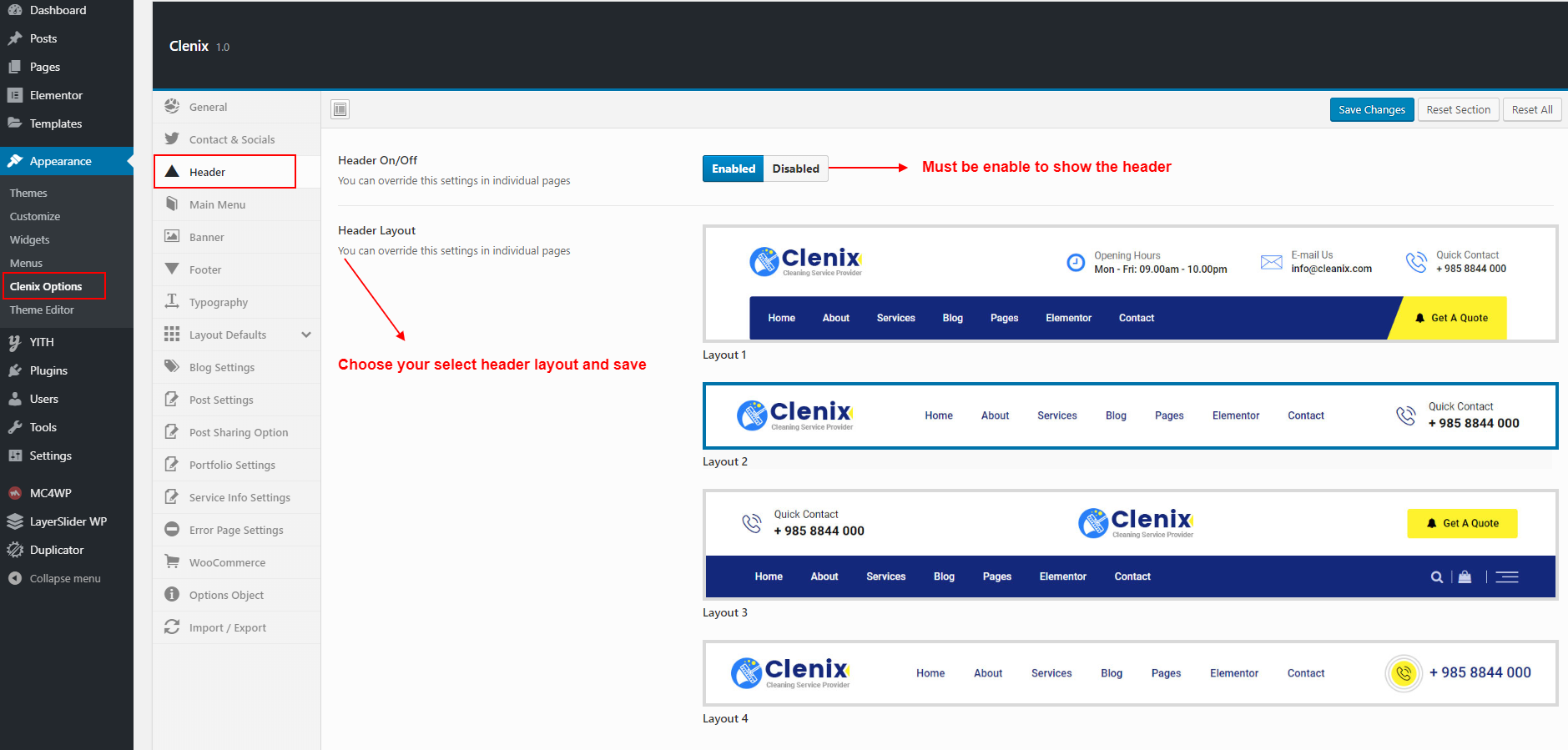Image resolution: width=1568 pixels, height=750 pixels.
Task: Click the LayerSlider WP layers icon
Action: coord(15,521)
